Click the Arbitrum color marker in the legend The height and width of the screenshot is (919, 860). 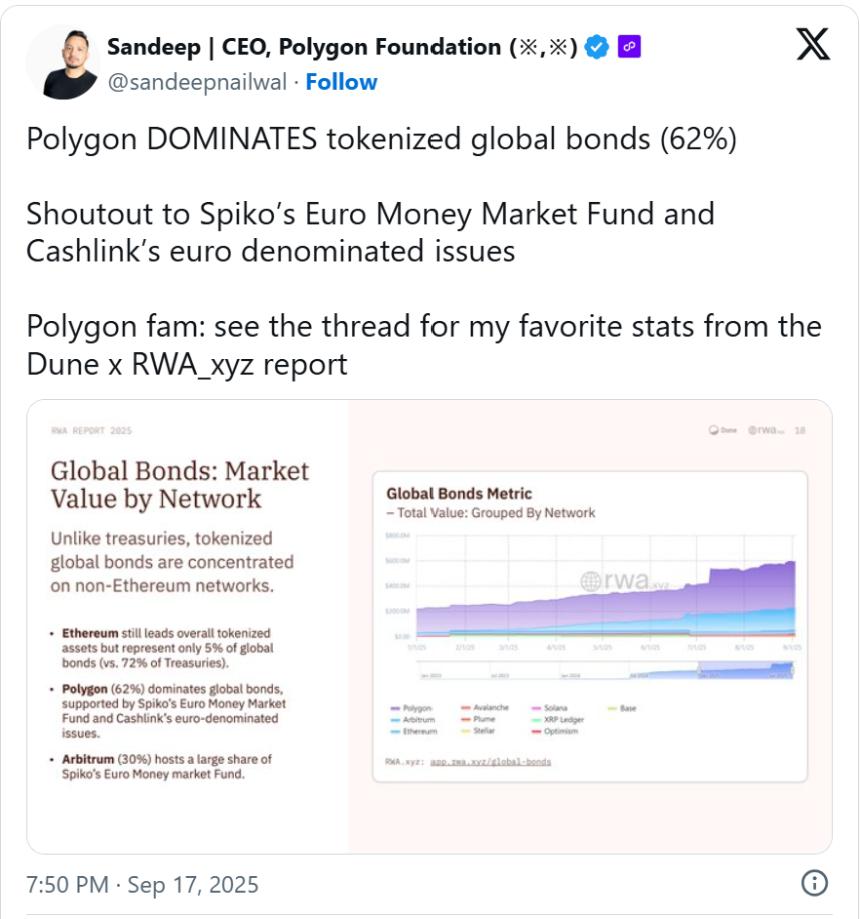[396, 718]
